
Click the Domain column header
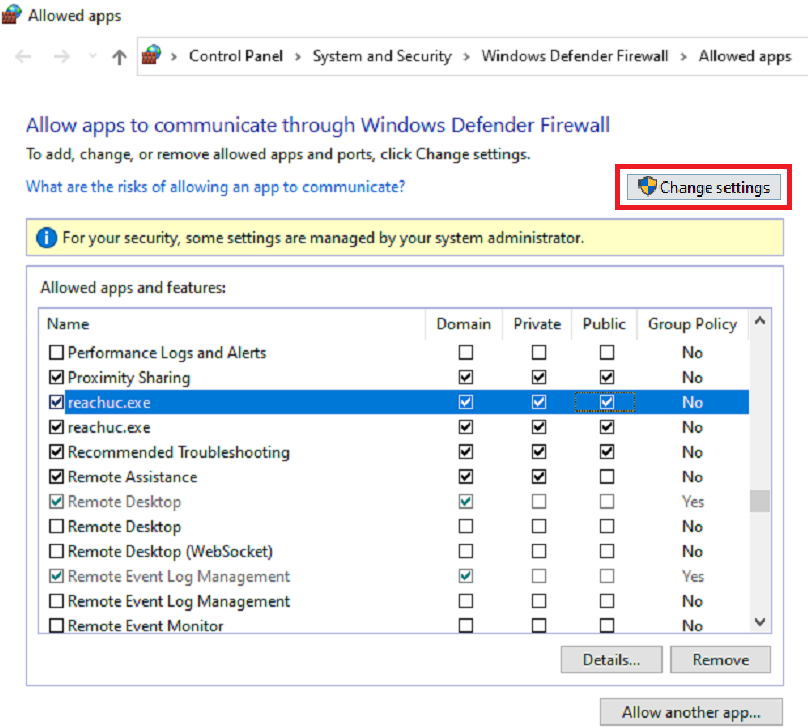click(x=463, y=324)
